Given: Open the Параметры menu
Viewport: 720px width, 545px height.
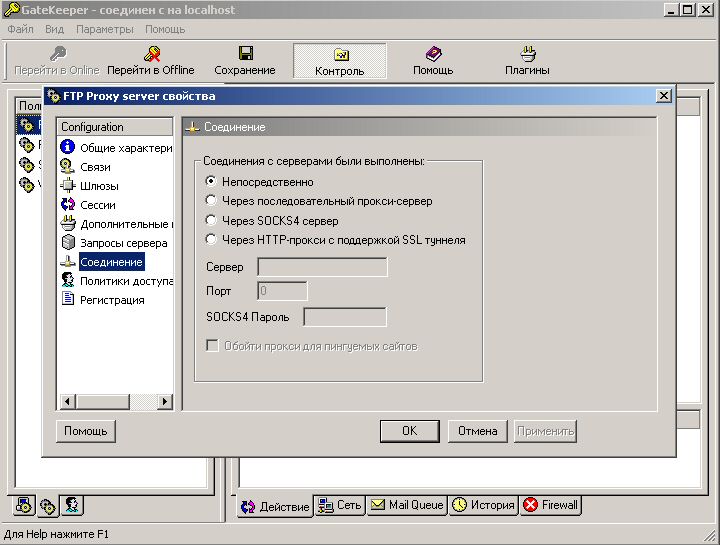Looking at the screenshot, I should (105, 29).
